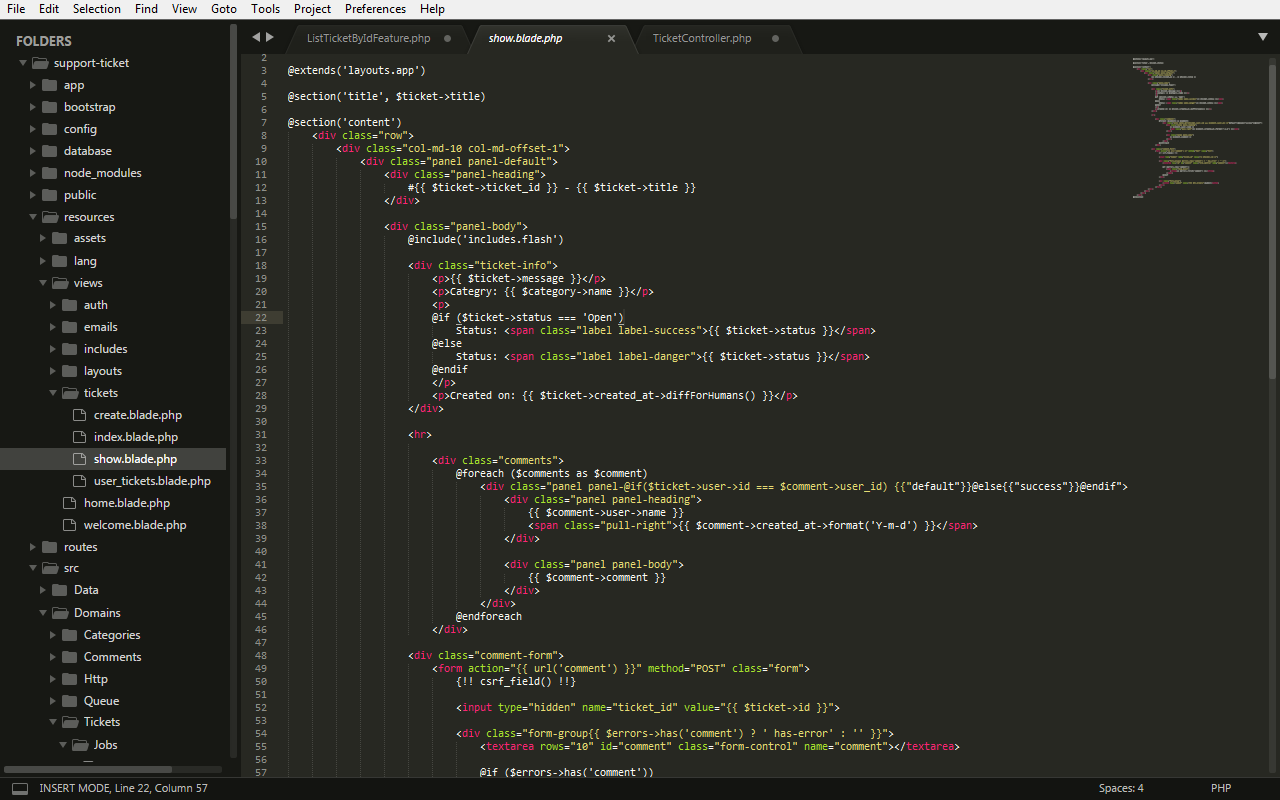
Task: Collapse the tickets folder under views
Action: coord(54,393)
